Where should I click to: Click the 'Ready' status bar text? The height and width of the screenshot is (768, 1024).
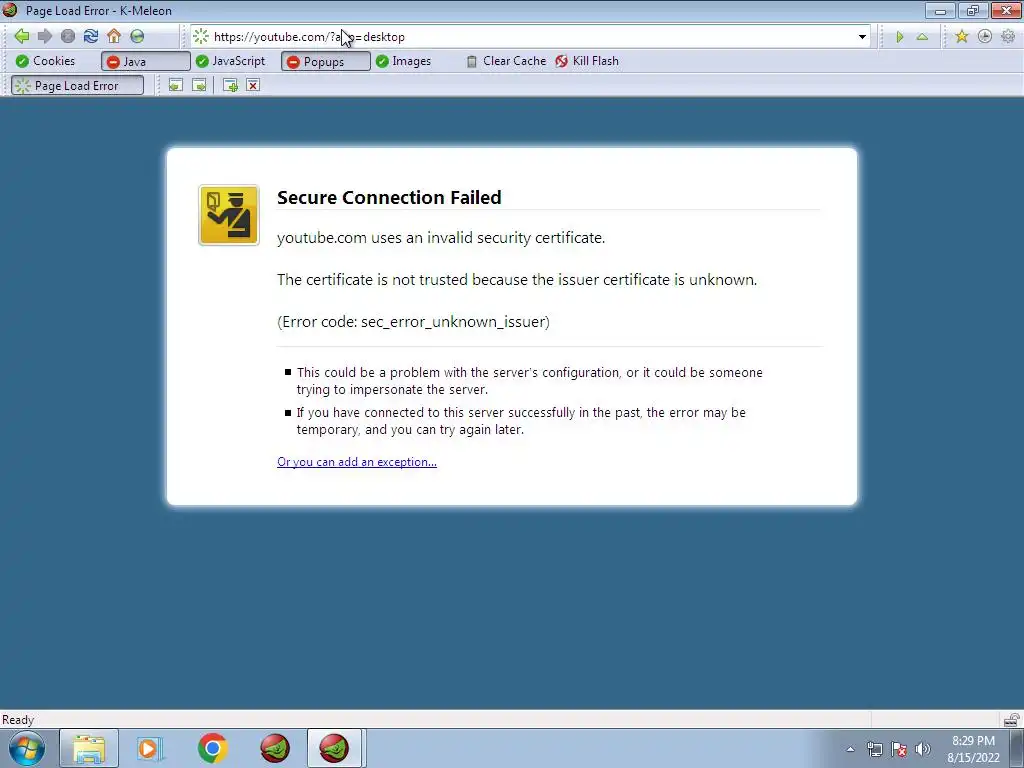pyautogui.click(x=18, y=720)
